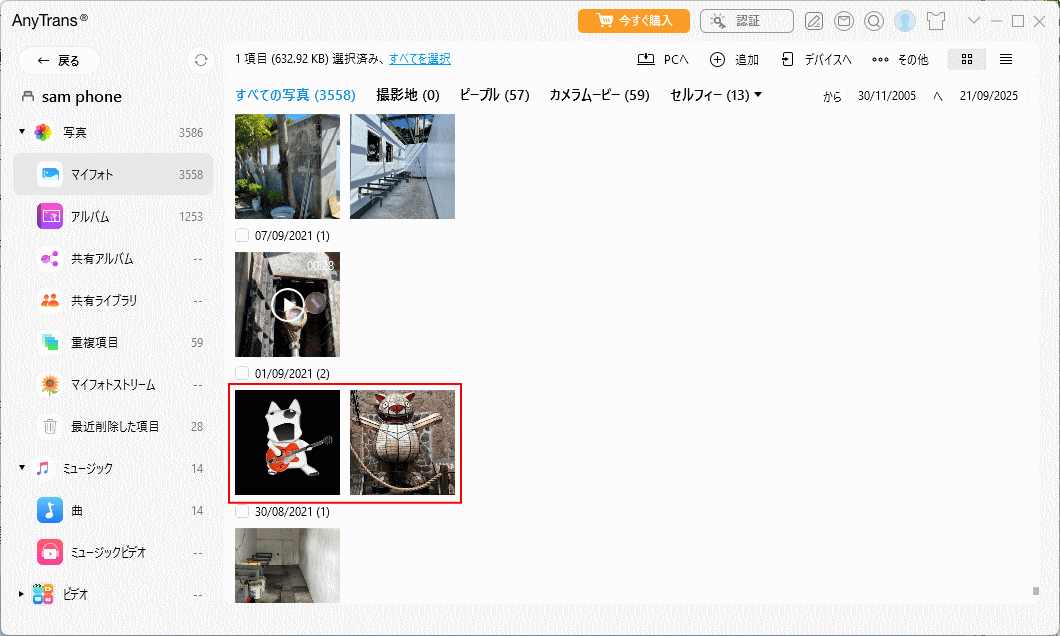Open the user account avatar icon
Viewport: 1060px width, 636px height.
[x=905, y=22]
